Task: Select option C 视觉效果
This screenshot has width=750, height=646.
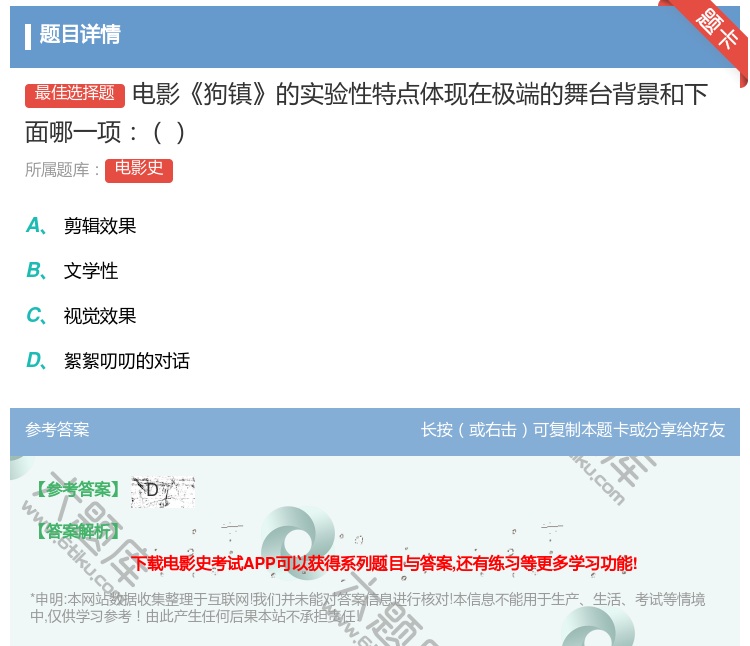Action: (81, 316)
